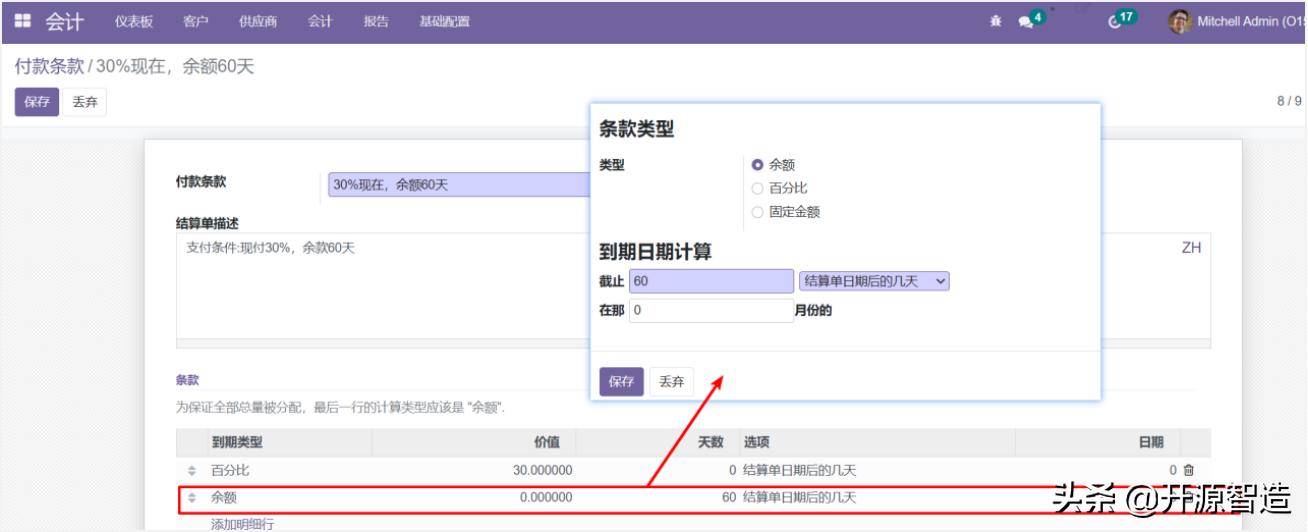Open the 基础配置 menu
This screenshot has height=532, width=1308.
pos(444,22)
